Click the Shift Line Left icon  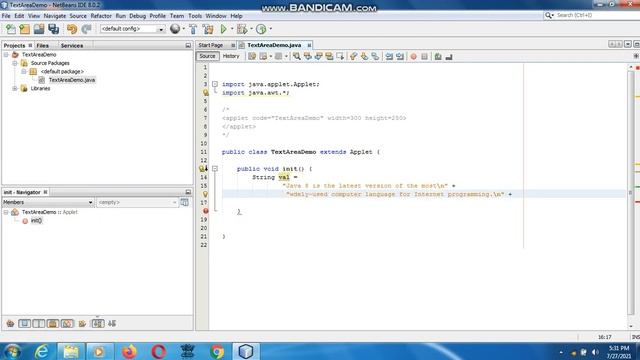pyautogui.click(x=389, y=57)
